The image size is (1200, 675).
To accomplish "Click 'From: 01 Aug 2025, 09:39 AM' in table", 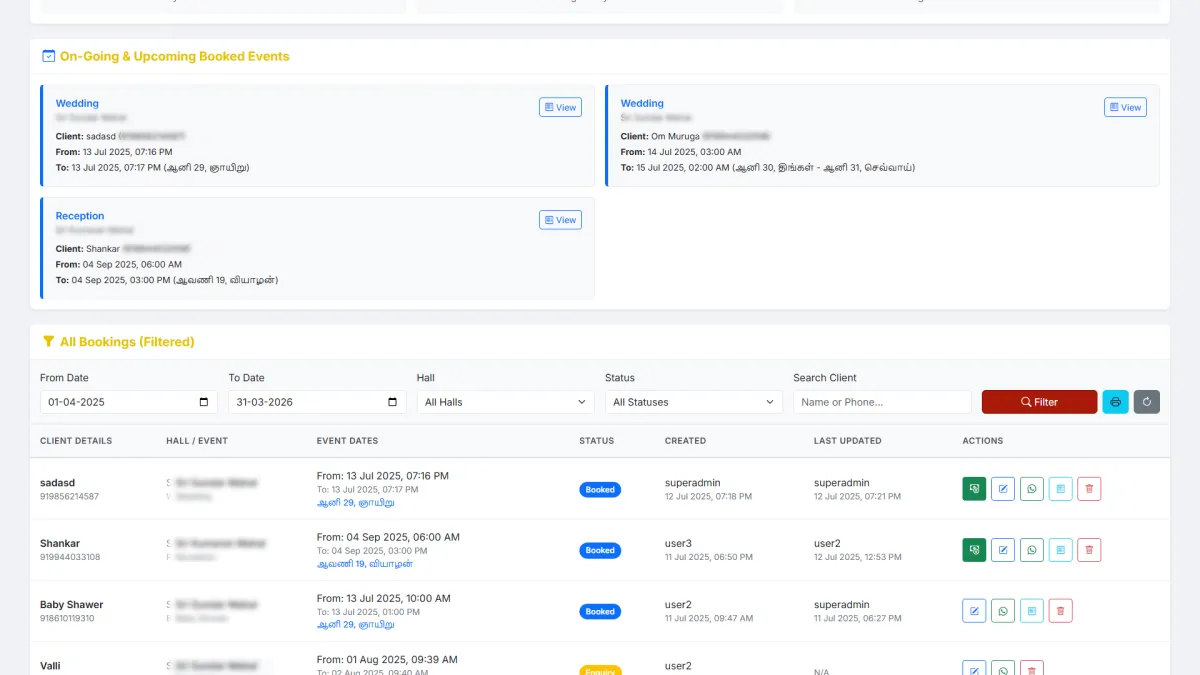I will [x=387, y=659].
